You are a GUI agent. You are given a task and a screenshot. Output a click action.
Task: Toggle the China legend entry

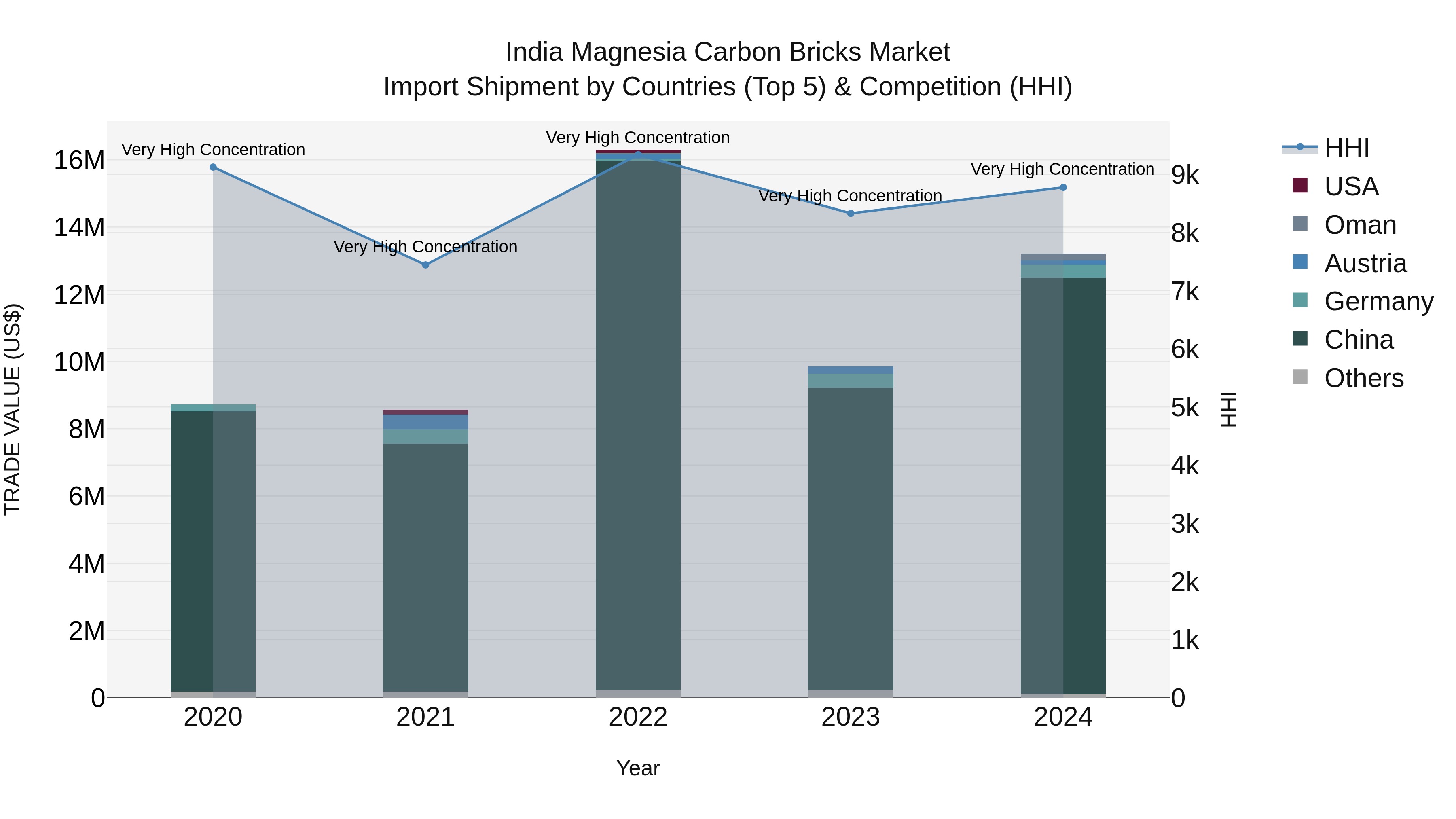[1343, 339]
